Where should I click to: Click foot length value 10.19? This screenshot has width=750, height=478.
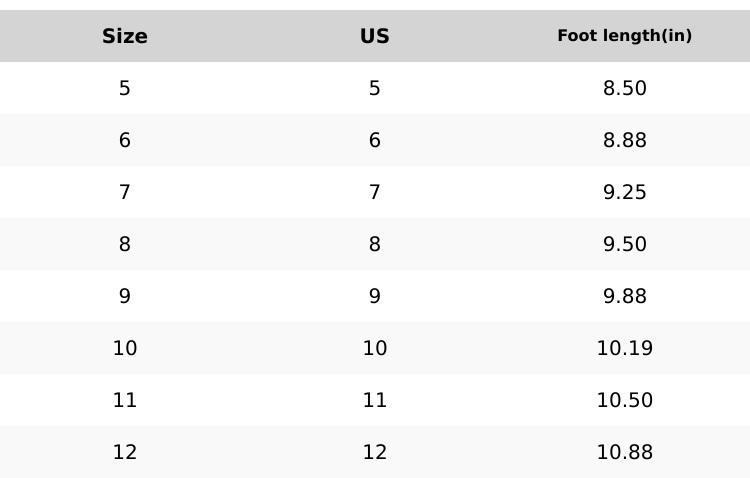pyautogui.click(x=625, y=348)
